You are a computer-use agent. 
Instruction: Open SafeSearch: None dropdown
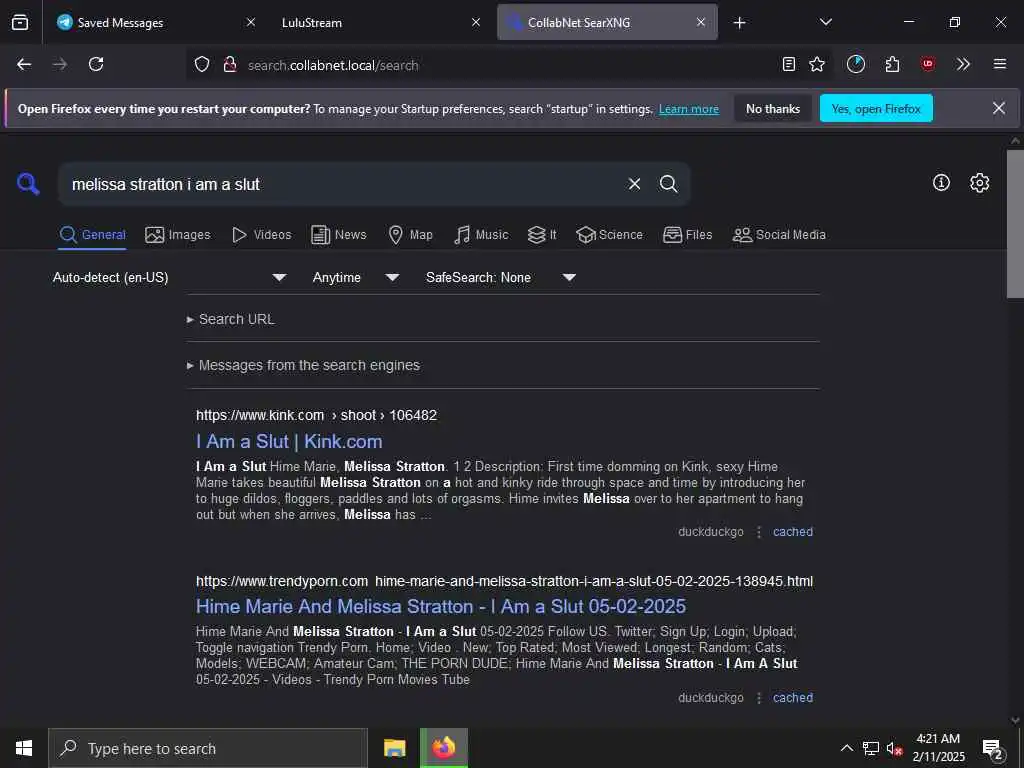pos(501,278)
